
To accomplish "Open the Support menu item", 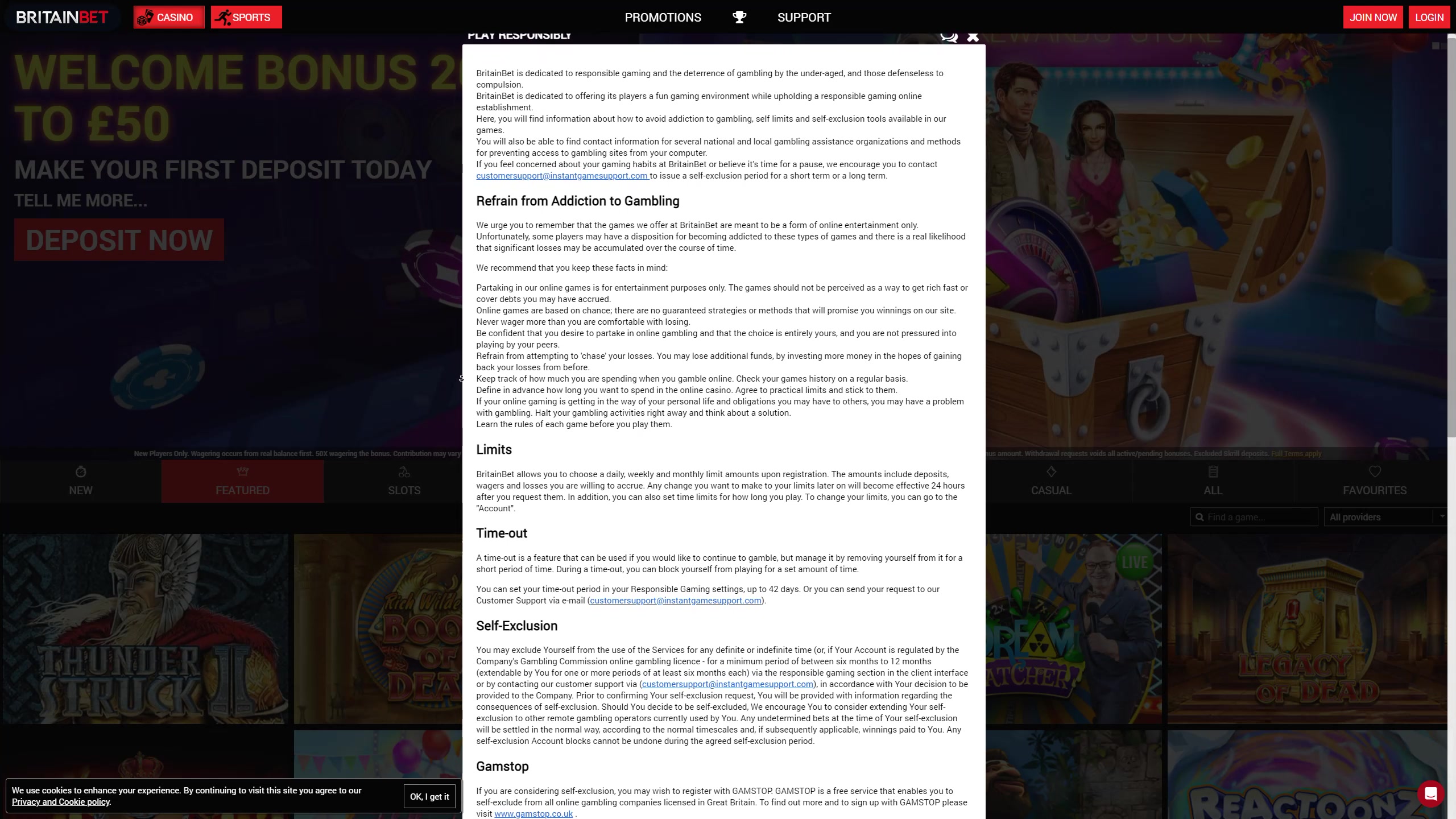I will (x=804, y=17).
